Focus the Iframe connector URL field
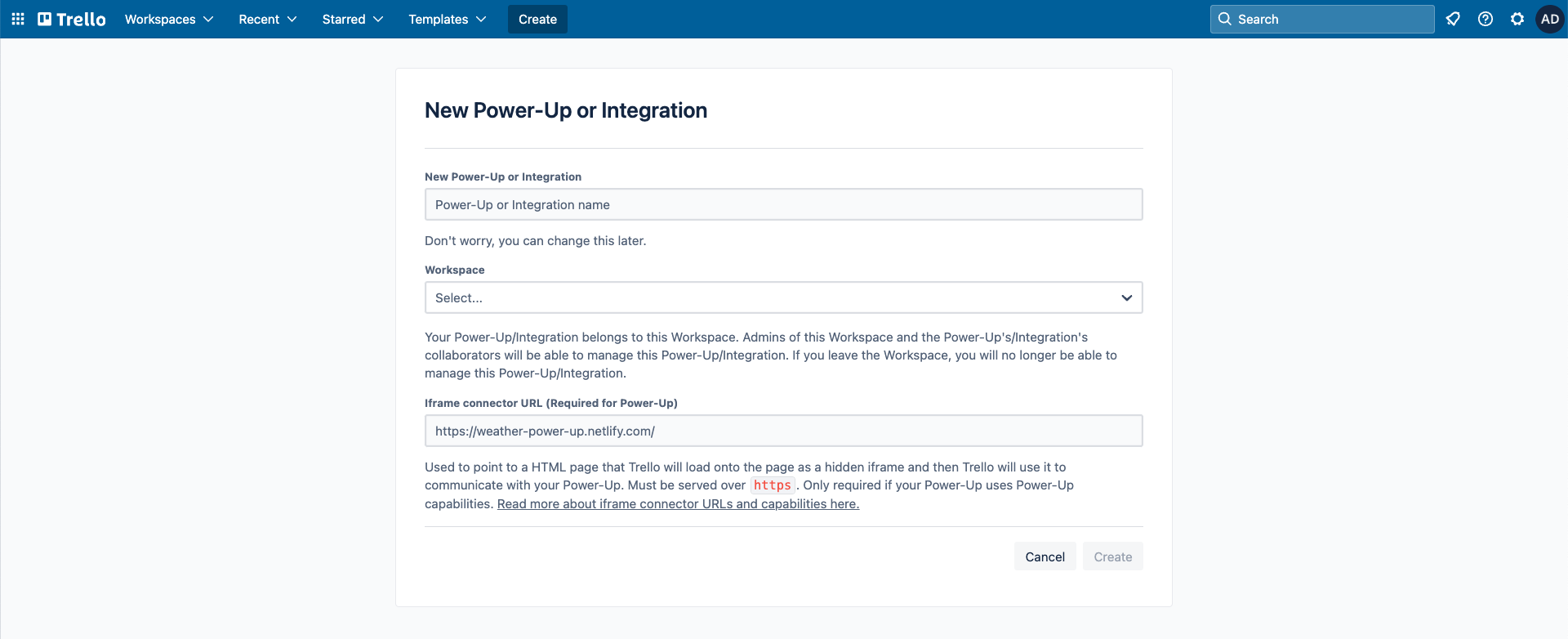Image resolution: width=1568 pixels, height=639 pixels. (784, 431)
